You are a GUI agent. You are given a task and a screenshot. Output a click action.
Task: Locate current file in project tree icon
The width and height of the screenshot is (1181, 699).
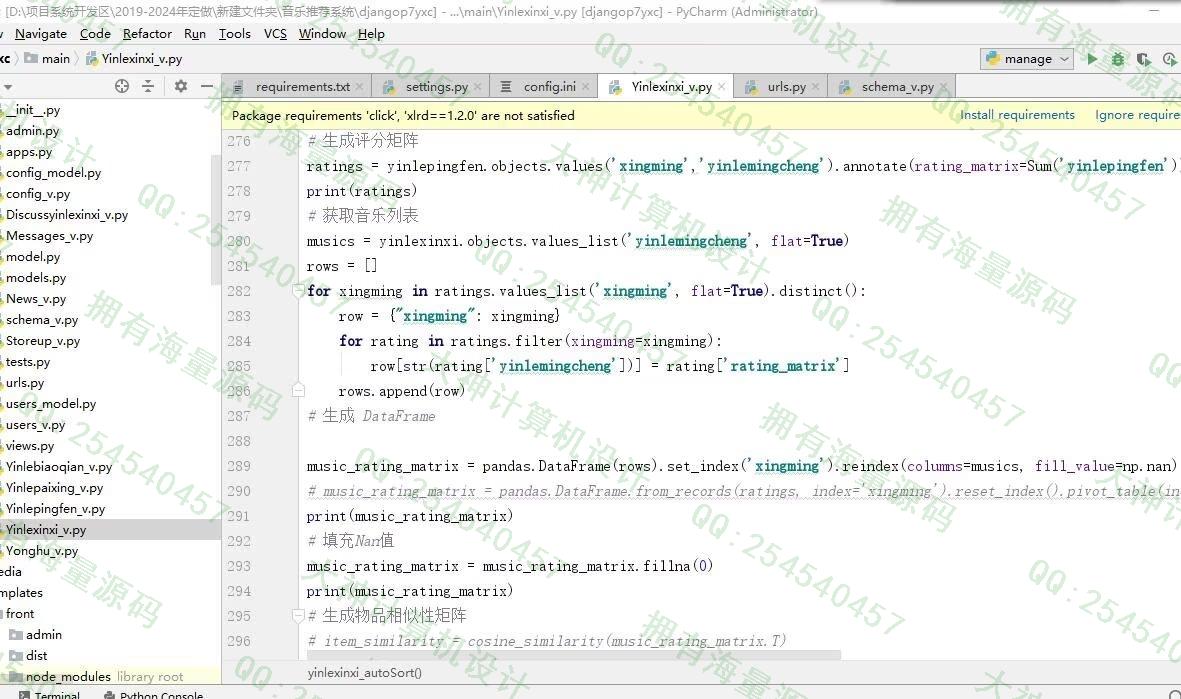pos(122,86)
